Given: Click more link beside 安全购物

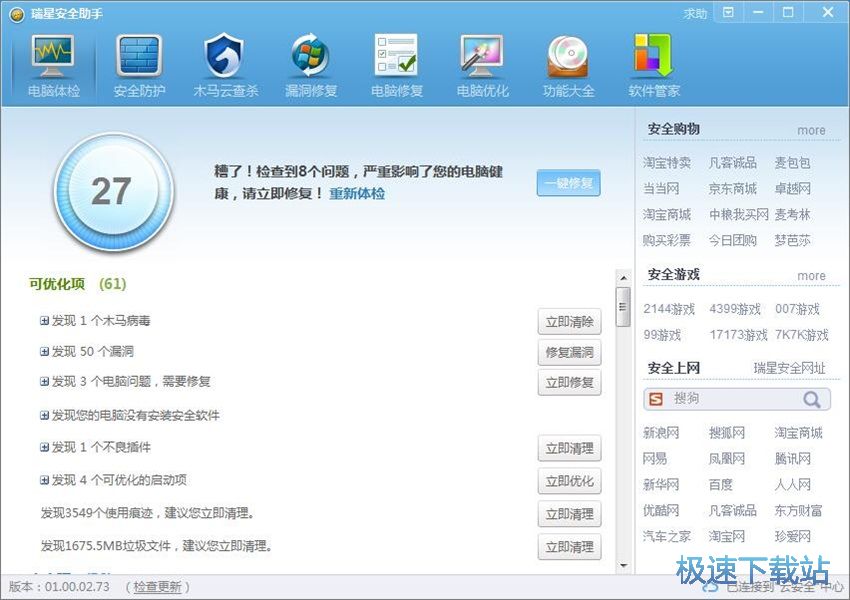Looking at the screenshot, I should point(811,130).
